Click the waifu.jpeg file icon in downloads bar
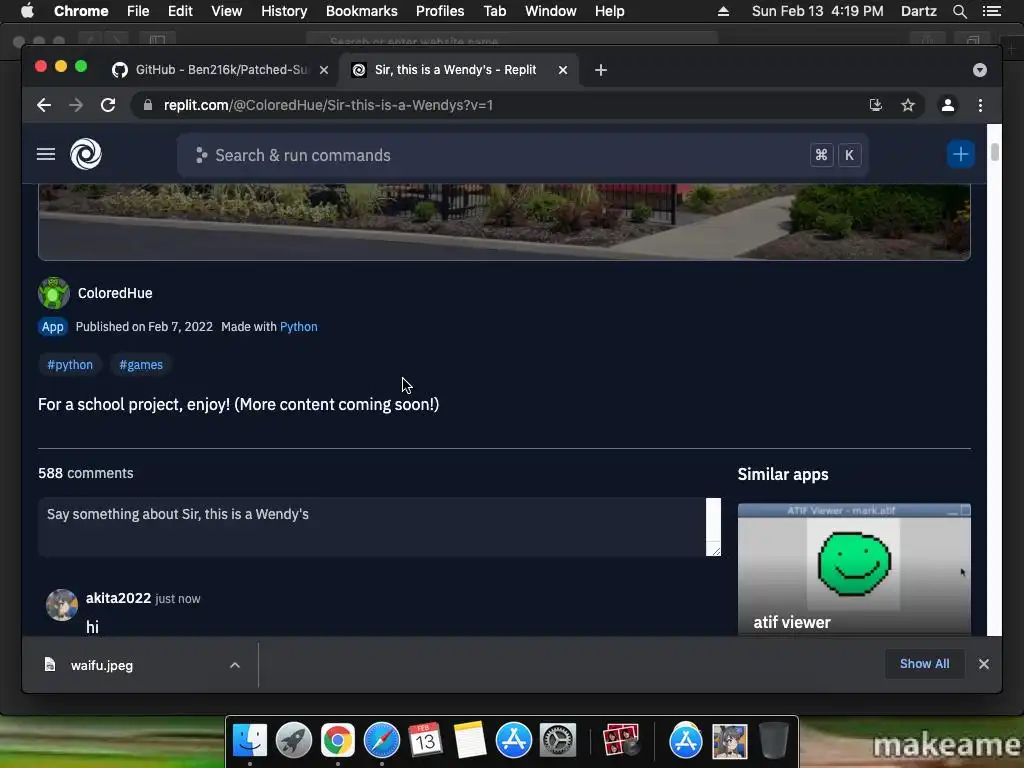The image size is (1024, 768). click(50, 665)
